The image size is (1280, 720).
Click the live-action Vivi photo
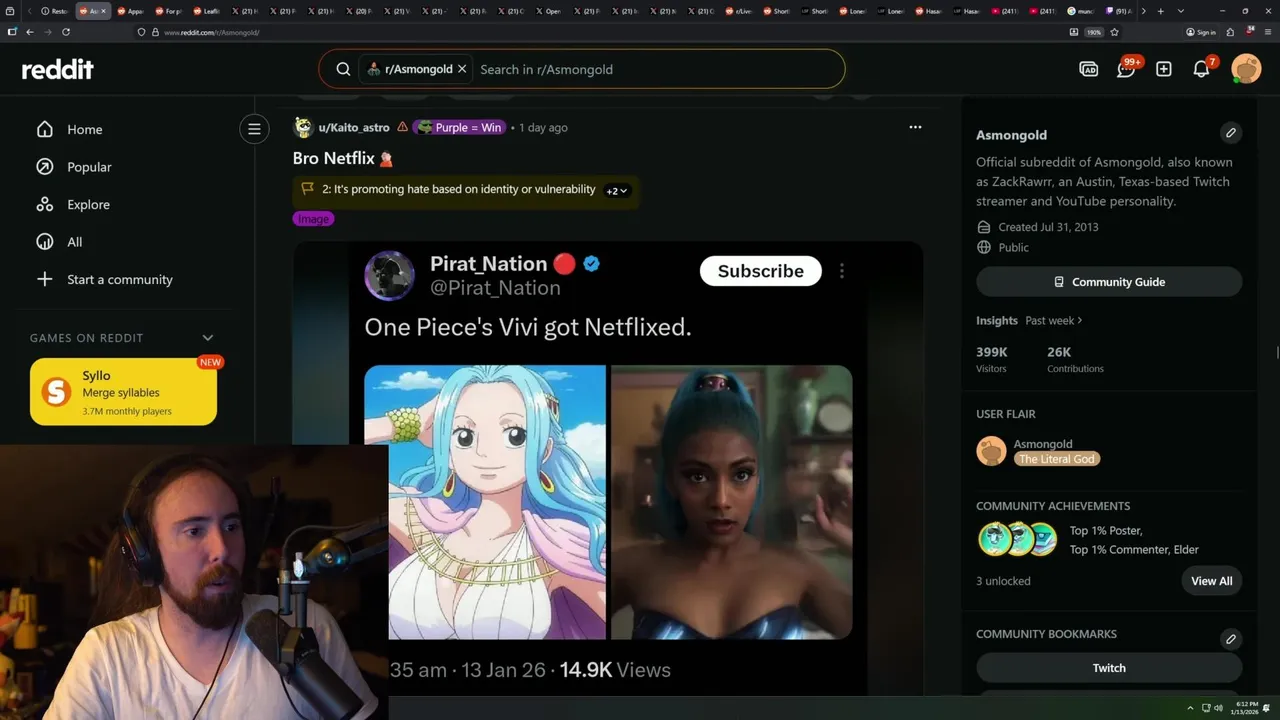(x=732, y=502)
